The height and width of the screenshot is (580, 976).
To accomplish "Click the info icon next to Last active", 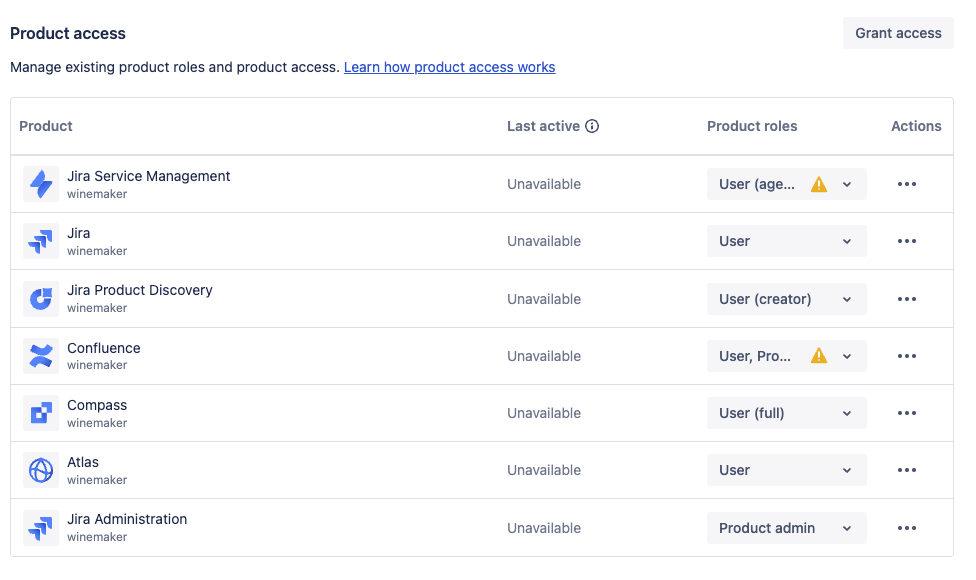I will click(593, 125).
